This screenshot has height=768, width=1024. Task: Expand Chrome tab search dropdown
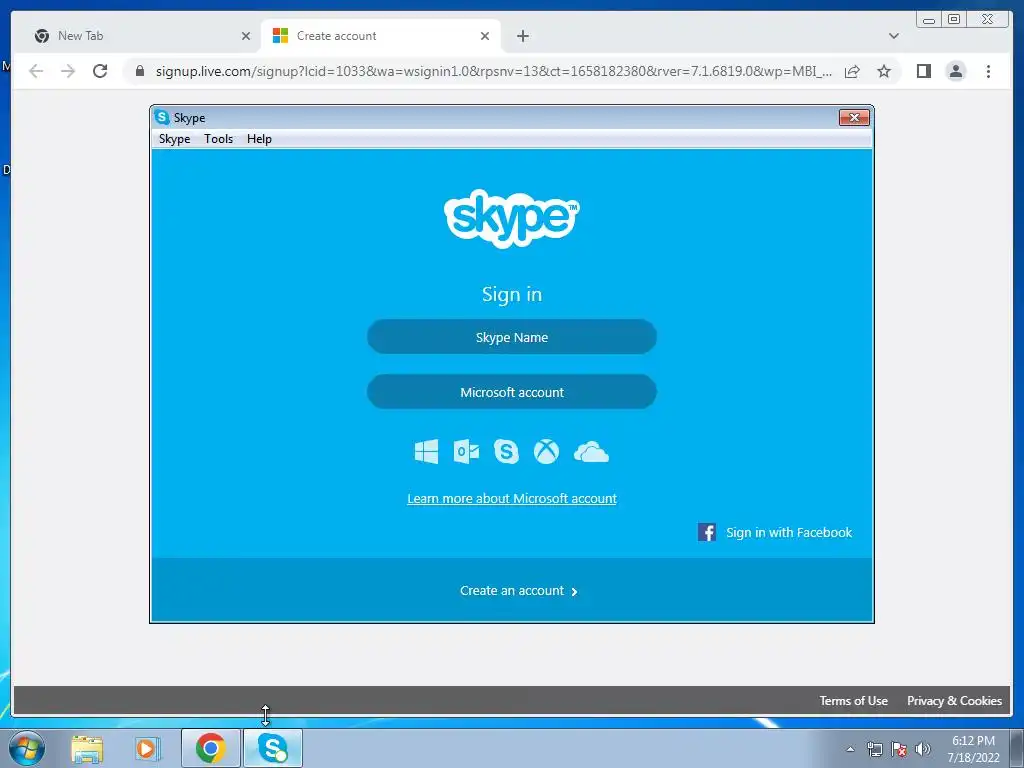(x=893, y=36)
